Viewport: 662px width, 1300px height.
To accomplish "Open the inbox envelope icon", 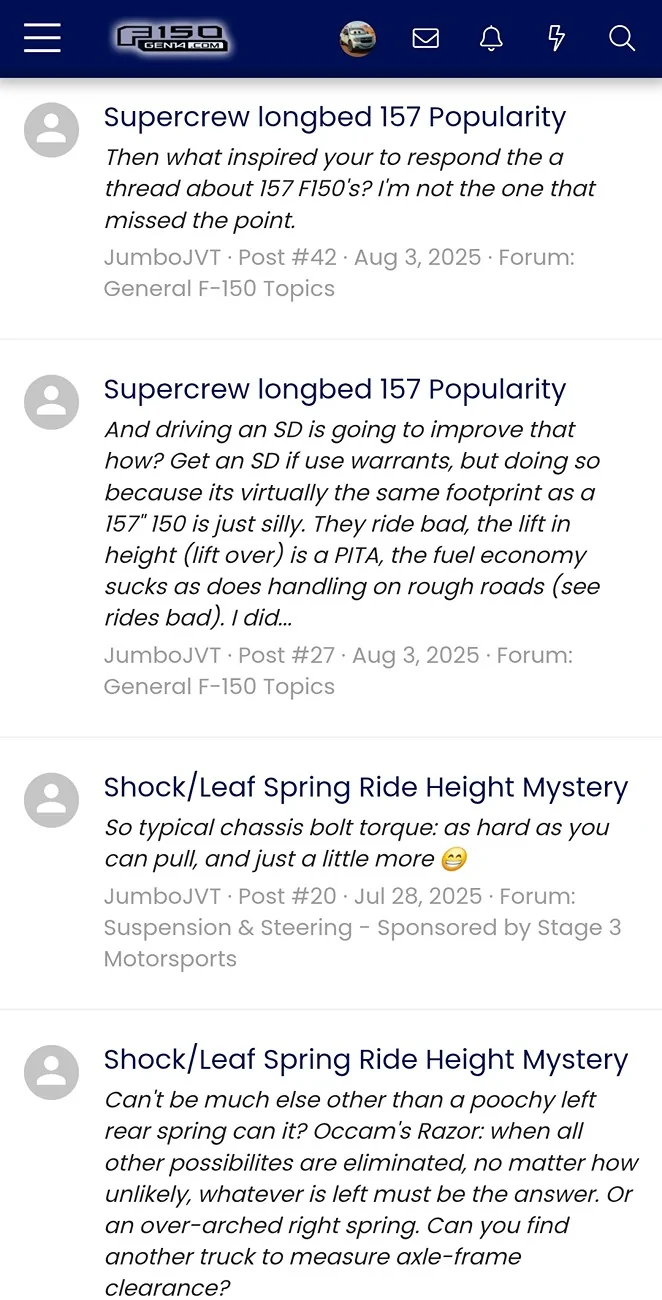I will click(425, 38).
